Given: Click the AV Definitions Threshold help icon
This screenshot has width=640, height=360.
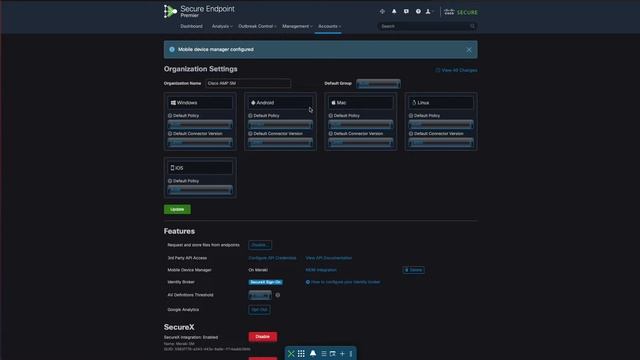Looking at the screenshot, I should click(x=278, y=295).
